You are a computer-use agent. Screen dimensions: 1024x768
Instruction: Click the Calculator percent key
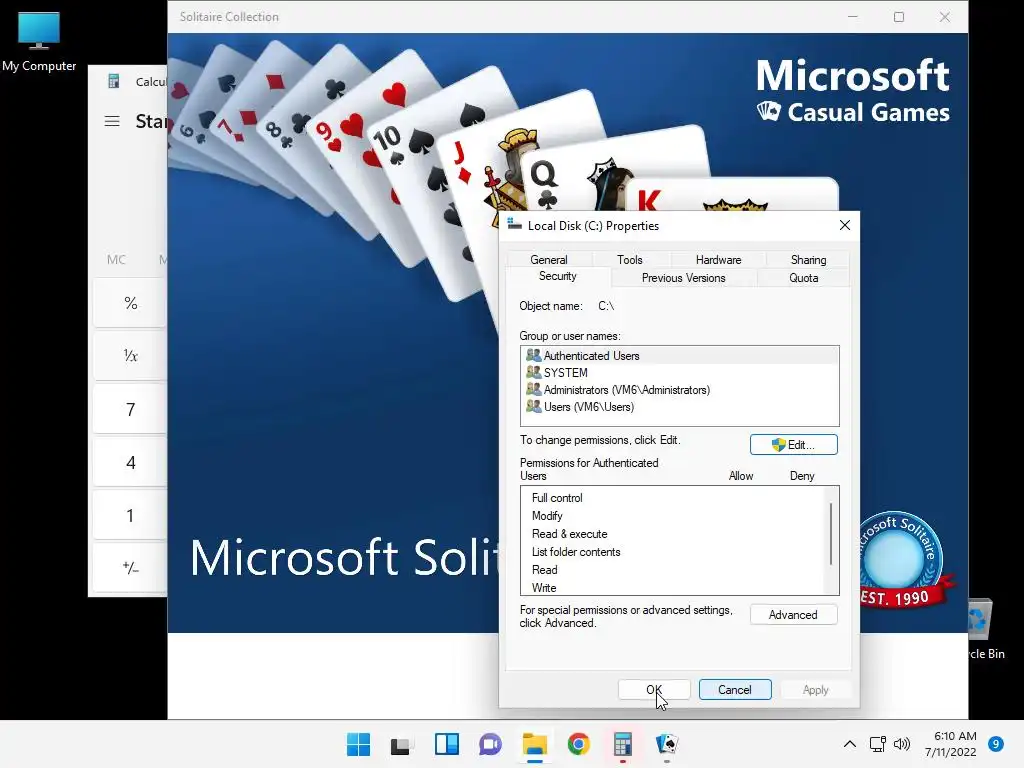tap(131, 303)
